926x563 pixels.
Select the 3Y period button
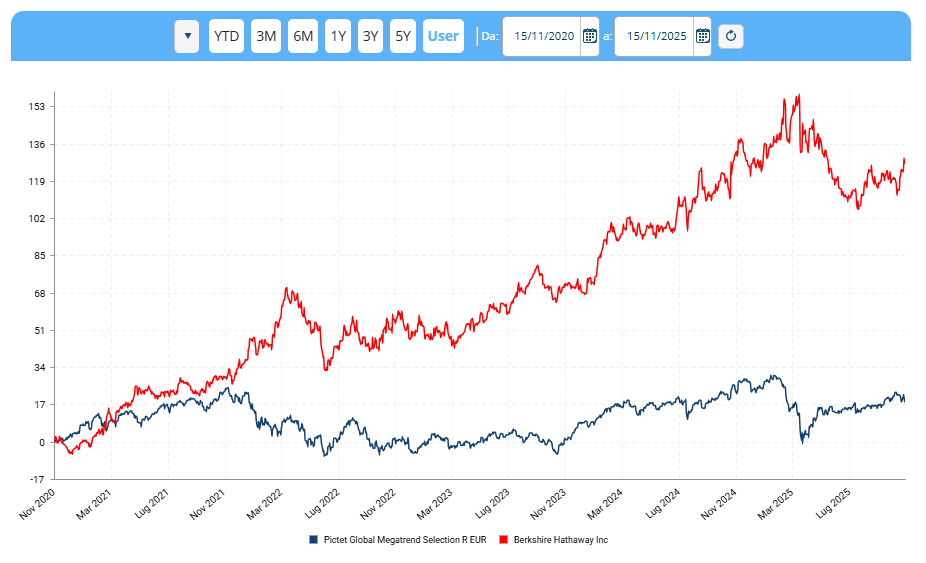pyautogui.click(x=371, y=36)
